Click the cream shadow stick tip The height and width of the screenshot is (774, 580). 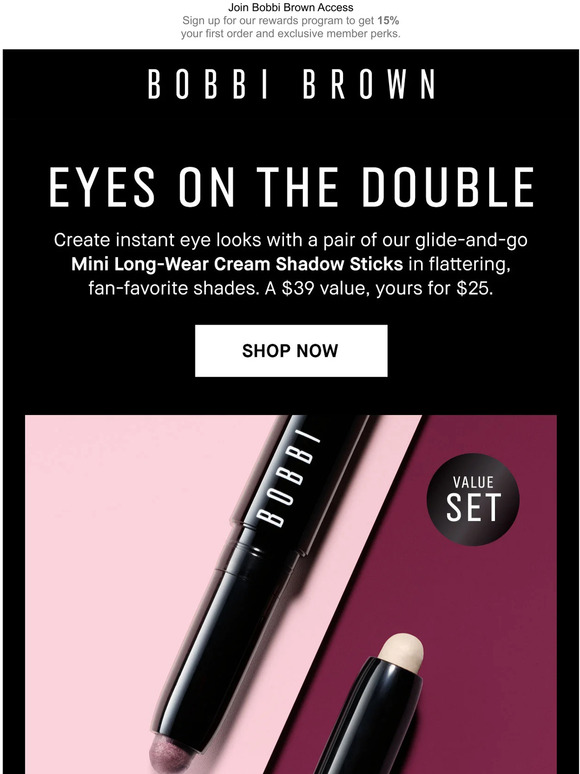[x=401, y=653]
